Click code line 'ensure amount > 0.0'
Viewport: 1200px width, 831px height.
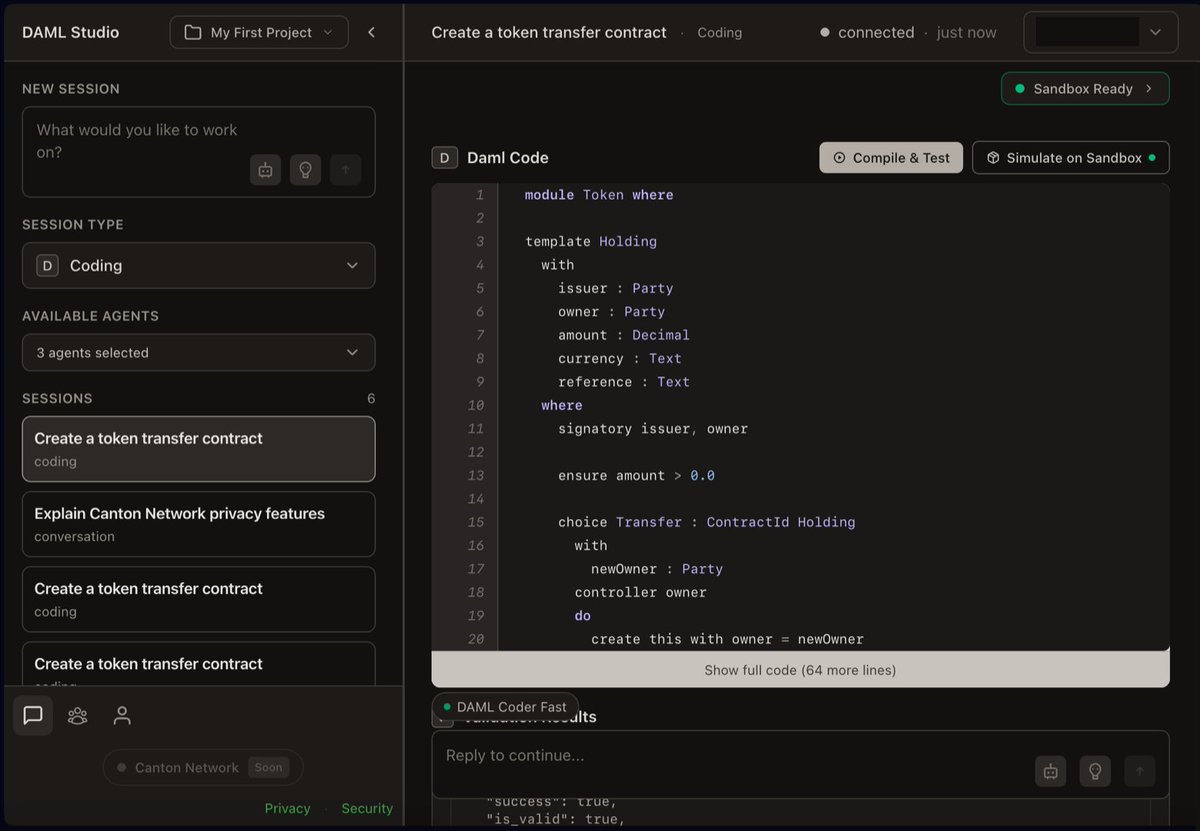pyautogui.click(x=637, y=475)
